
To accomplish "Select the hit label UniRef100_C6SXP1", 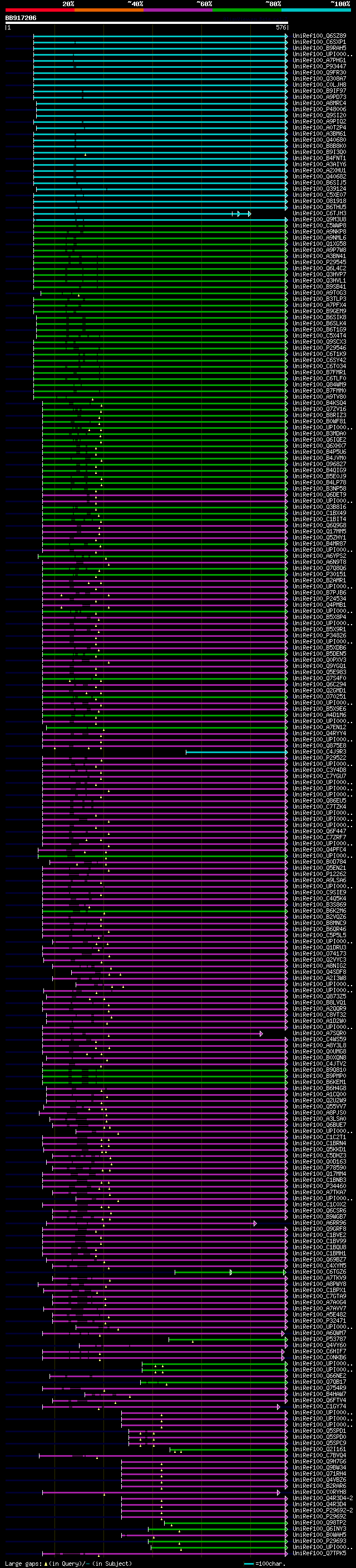I will click(x=319, y=42).
